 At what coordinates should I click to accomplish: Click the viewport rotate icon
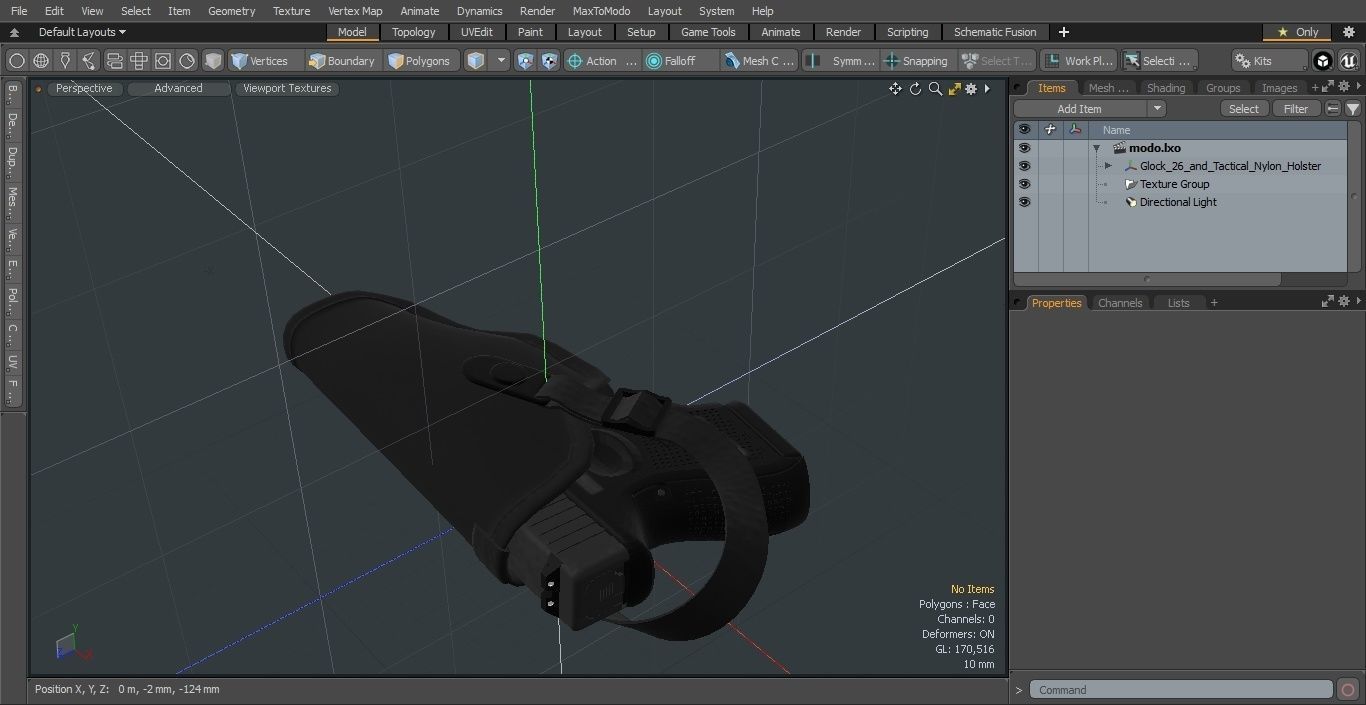pos(915,89)
